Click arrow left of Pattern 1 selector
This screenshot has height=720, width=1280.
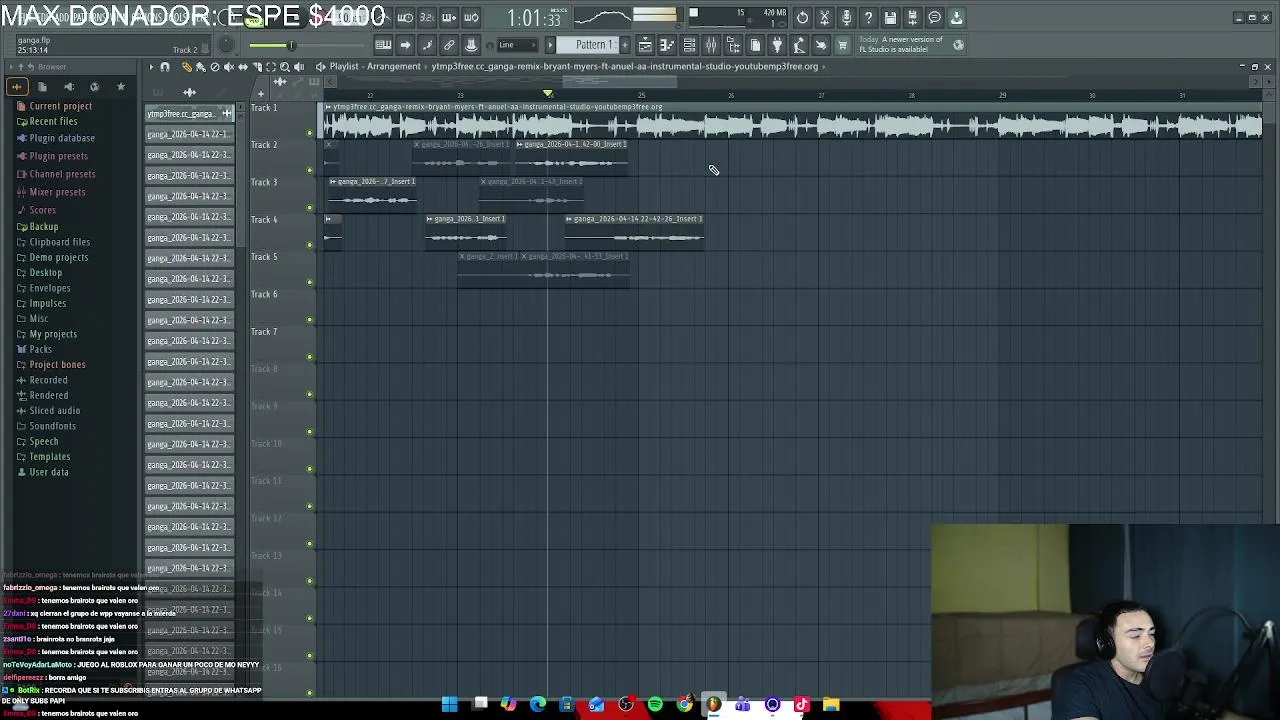[550, 45]
